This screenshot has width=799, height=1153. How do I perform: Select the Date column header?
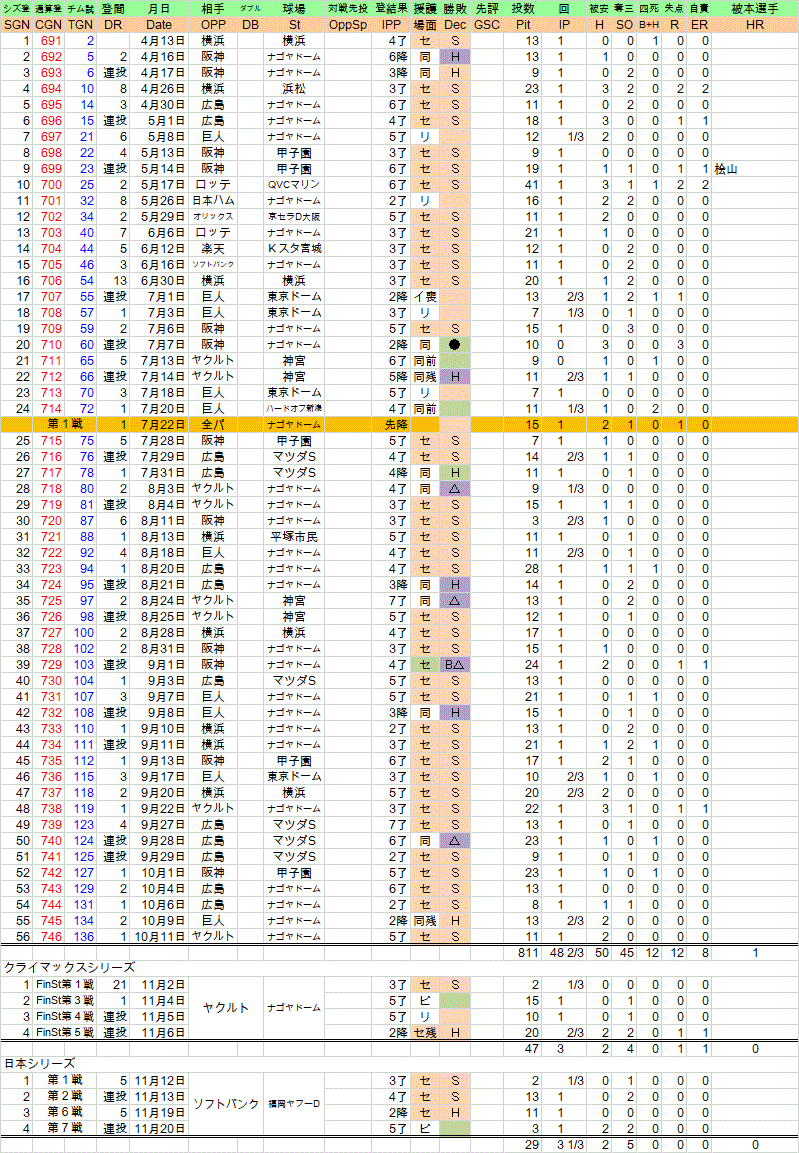point(159,25)
